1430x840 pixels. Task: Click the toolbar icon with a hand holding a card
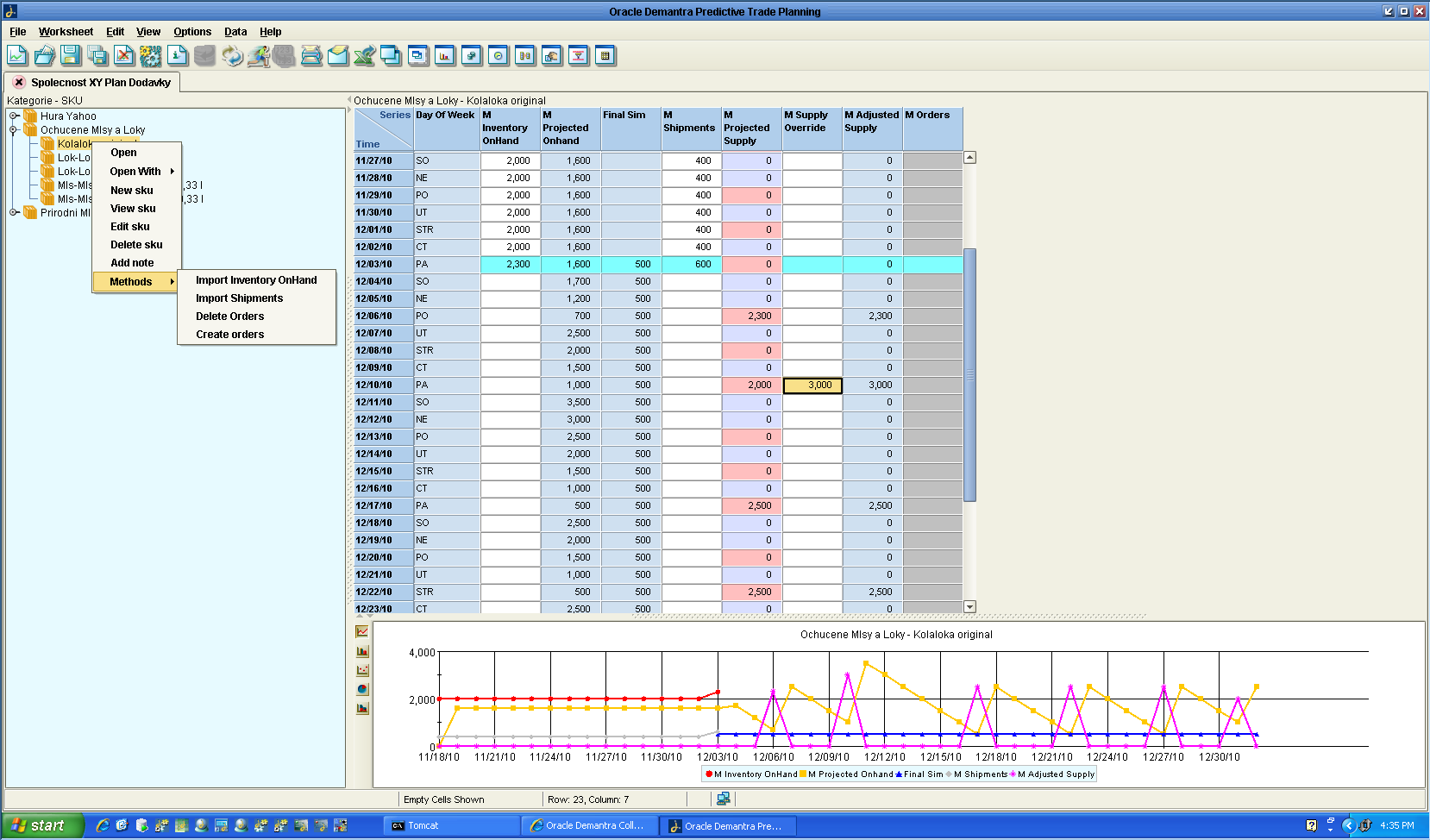[552, 56]
